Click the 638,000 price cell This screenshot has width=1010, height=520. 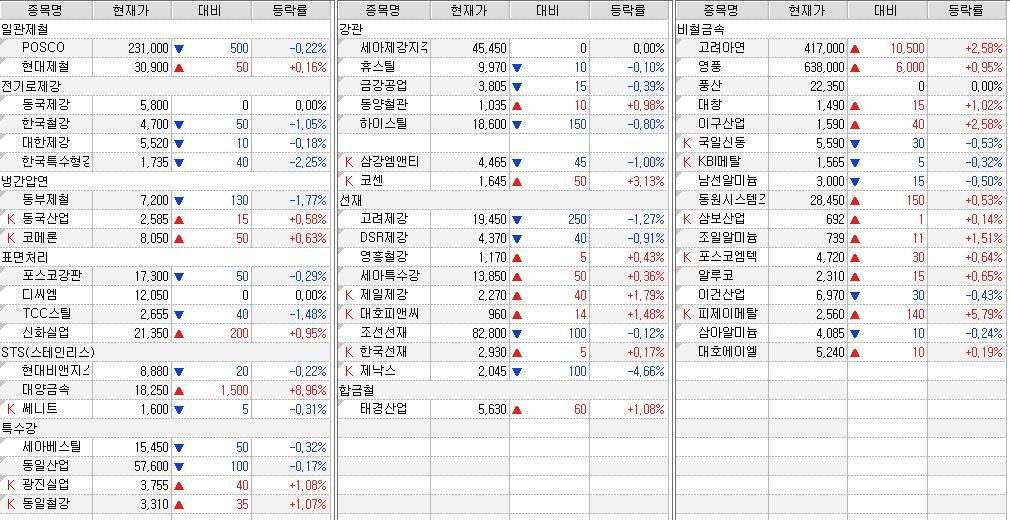808,67
